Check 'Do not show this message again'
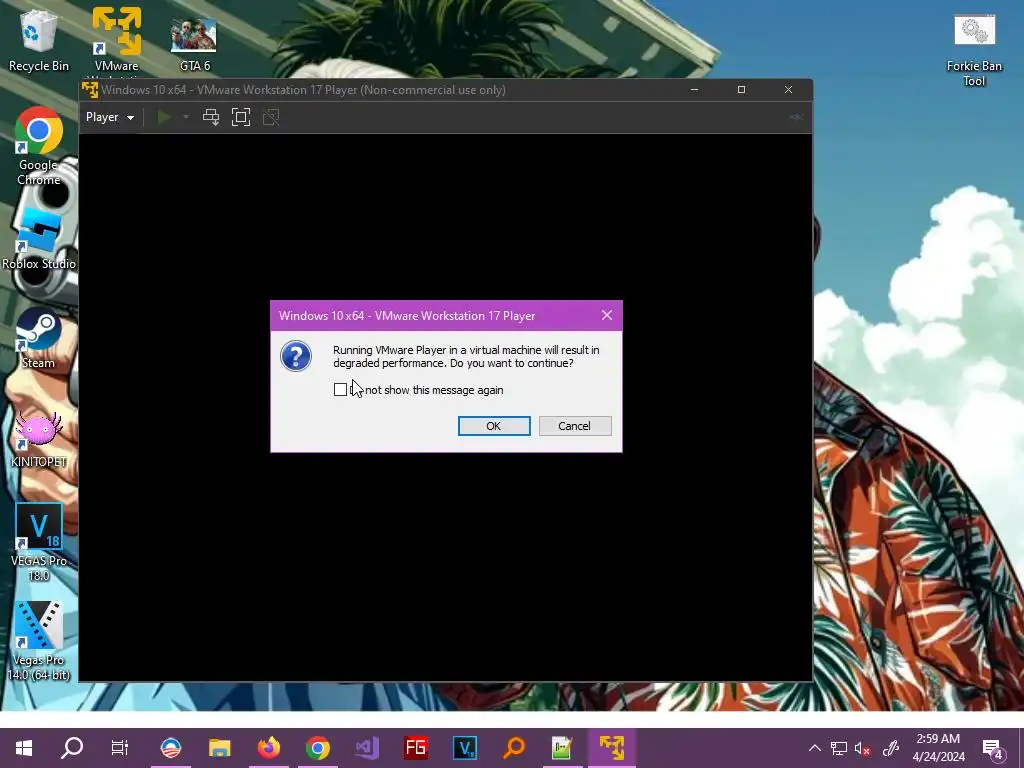The width and height of the screenshot is (1024, 768). coord(340,390)
